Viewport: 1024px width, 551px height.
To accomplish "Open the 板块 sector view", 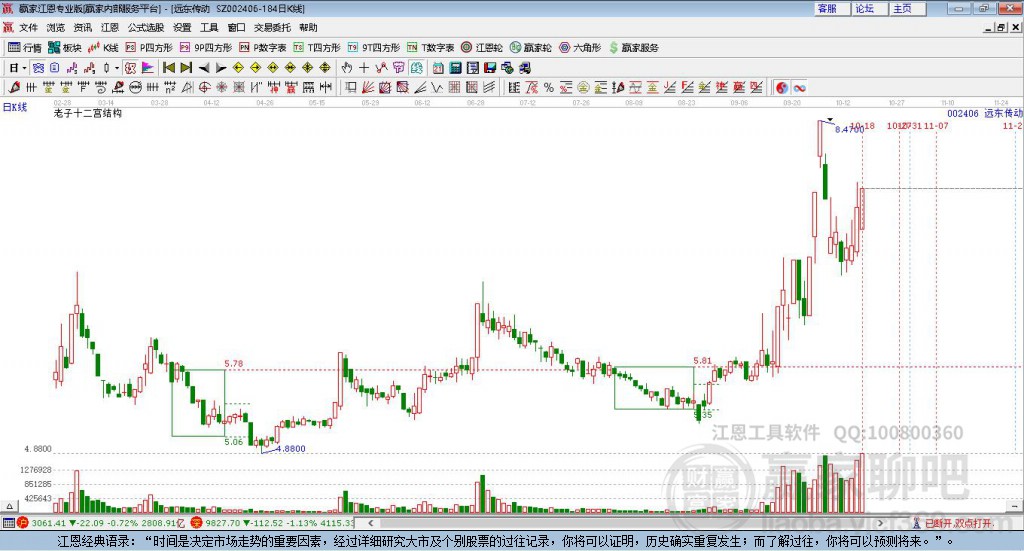I will [64, 48].
